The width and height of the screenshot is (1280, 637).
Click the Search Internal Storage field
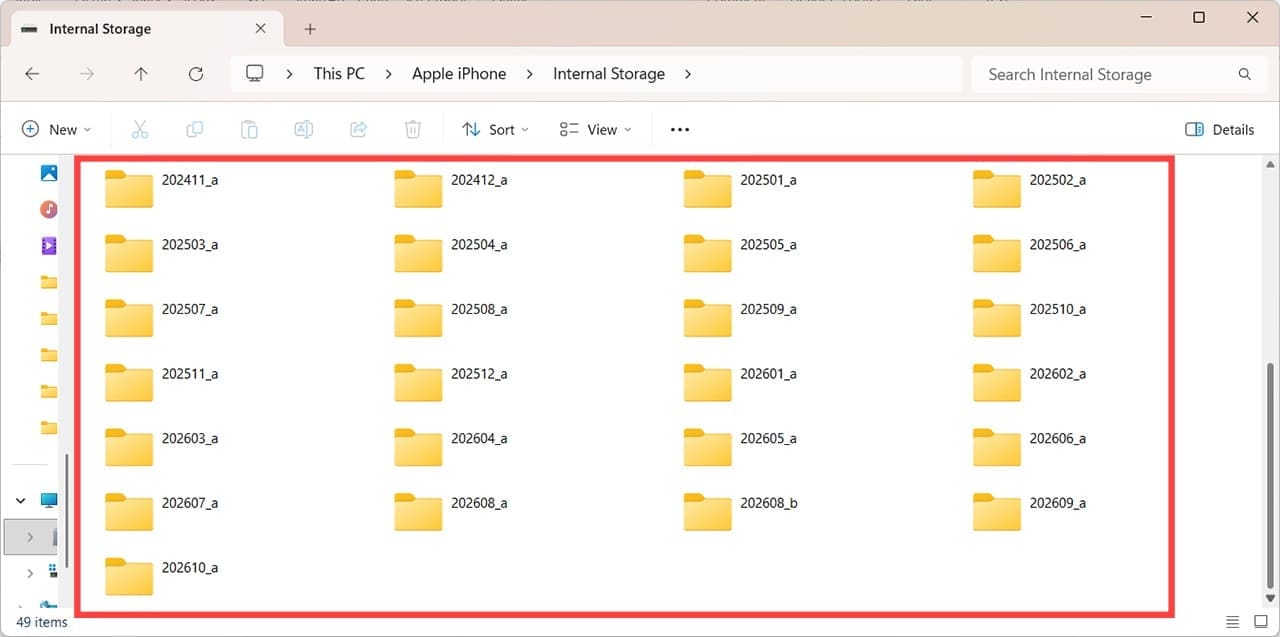1117,74
